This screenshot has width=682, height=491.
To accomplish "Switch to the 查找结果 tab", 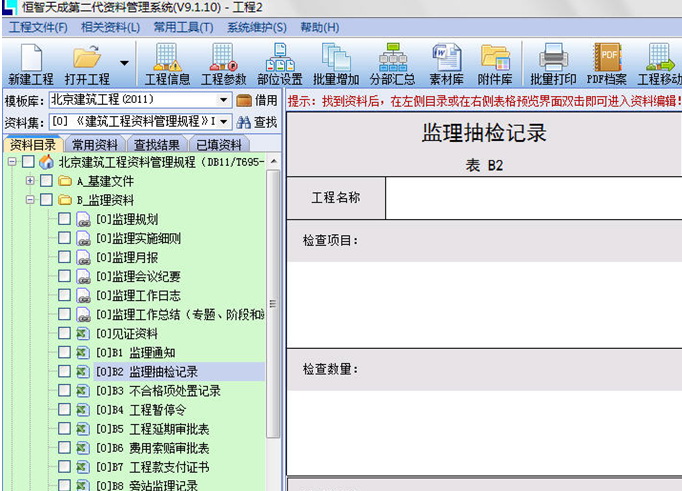I will click(157, 144).
